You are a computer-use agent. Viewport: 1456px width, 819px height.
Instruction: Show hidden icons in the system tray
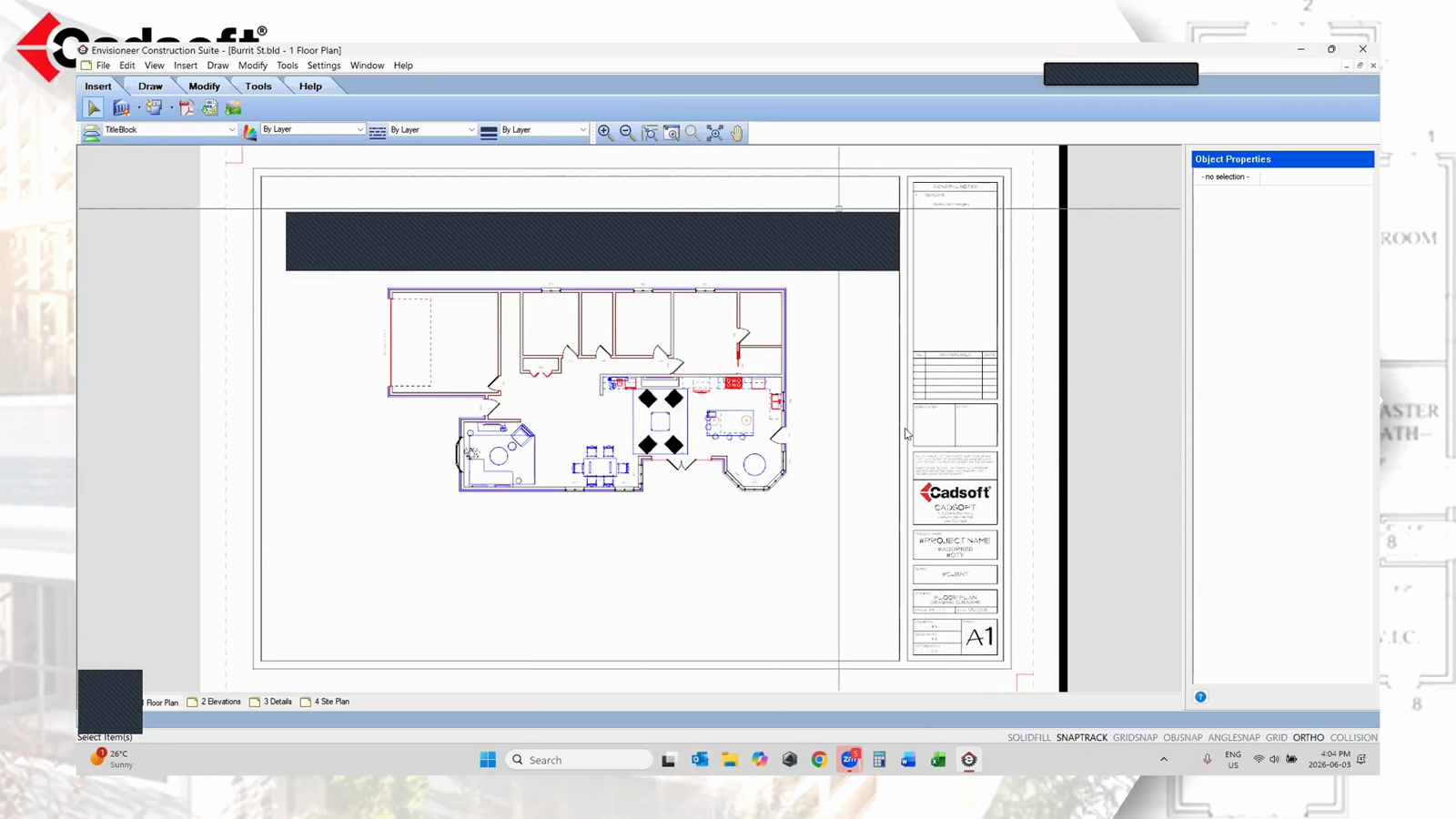coord(1164,760)
